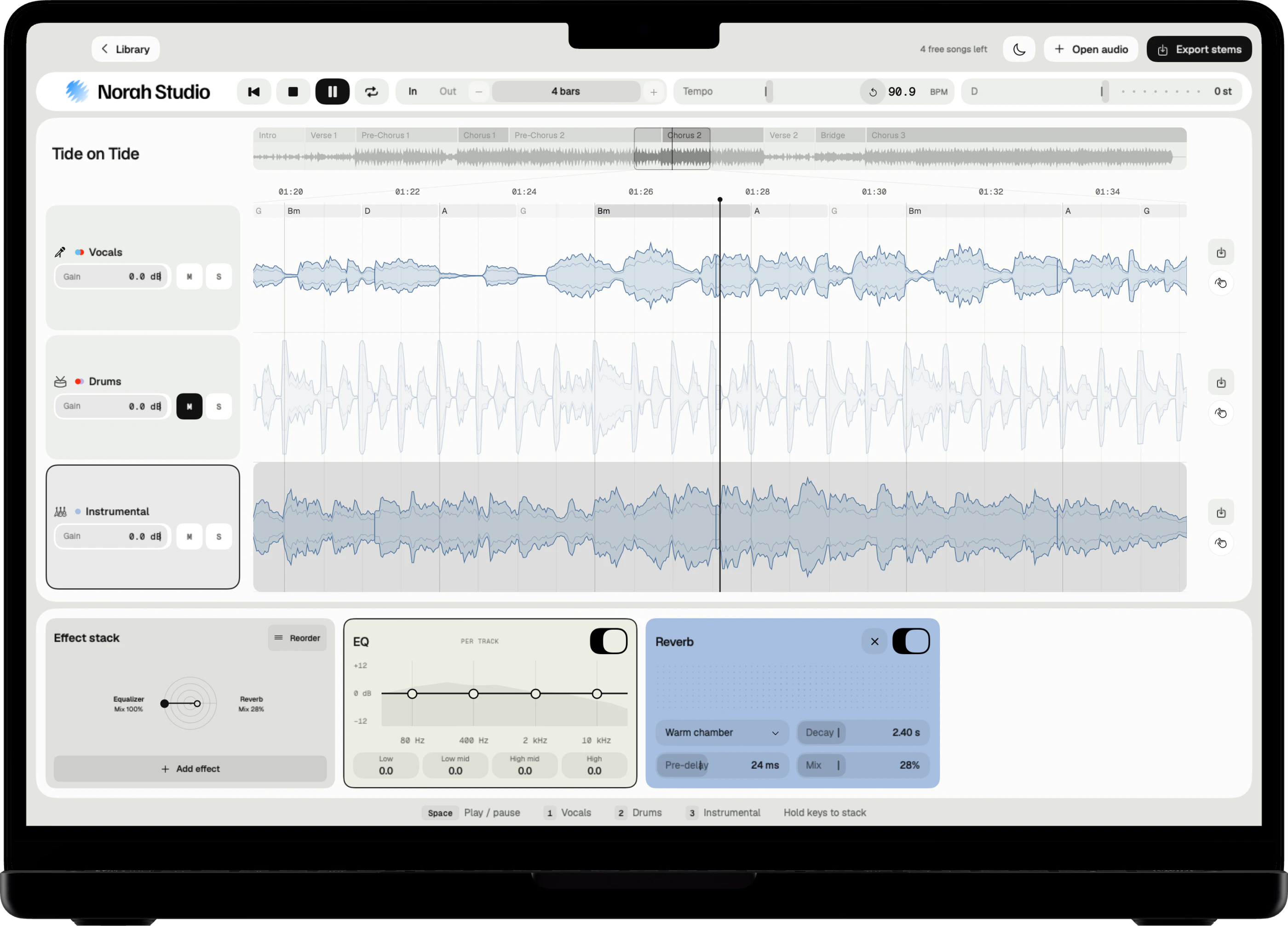Set the loop In point
The width and height of the screenshot is (1288, 926).
412,92
